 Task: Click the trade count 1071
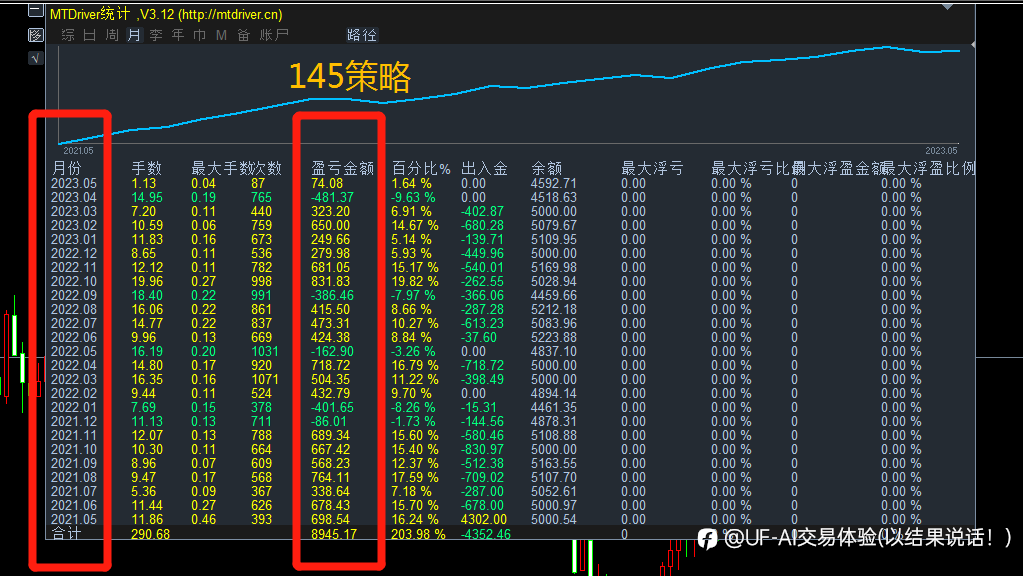pos(265,380)
